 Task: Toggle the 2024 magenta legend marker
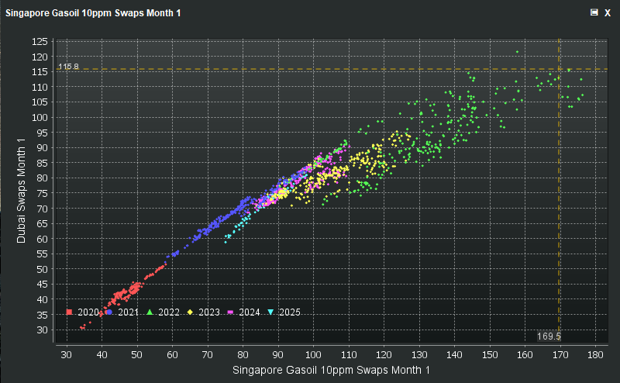point(230,312)
